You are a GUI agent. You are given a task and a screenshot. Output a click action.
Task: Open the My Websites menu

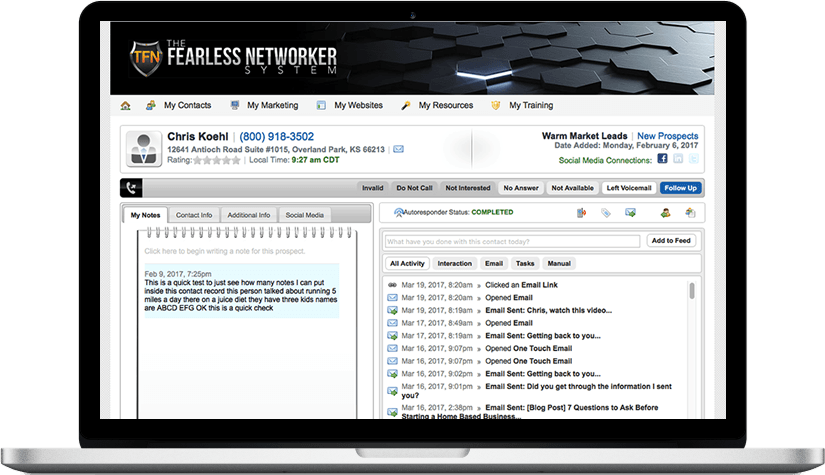(x=358, y=105)
